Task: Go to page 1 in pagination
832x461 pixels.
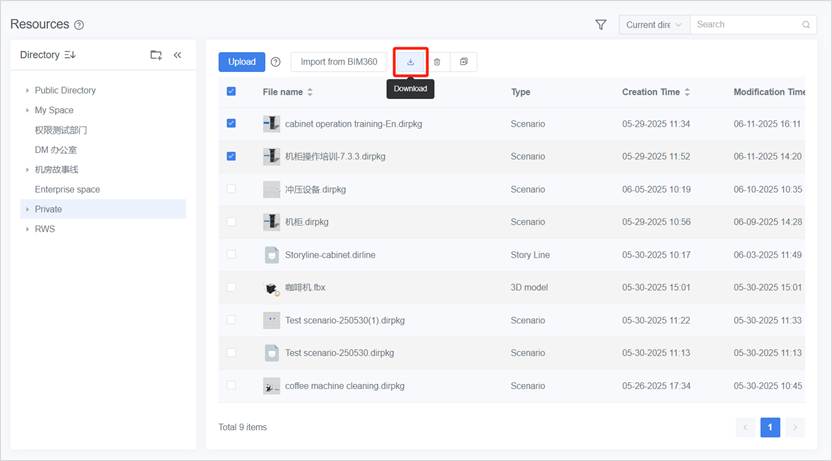Action: [x=770, y=427]
